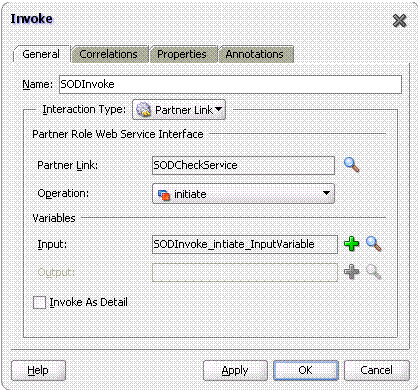Click green plus to auto-create input variable
418x391 pixels.
[x=351, y=244]
